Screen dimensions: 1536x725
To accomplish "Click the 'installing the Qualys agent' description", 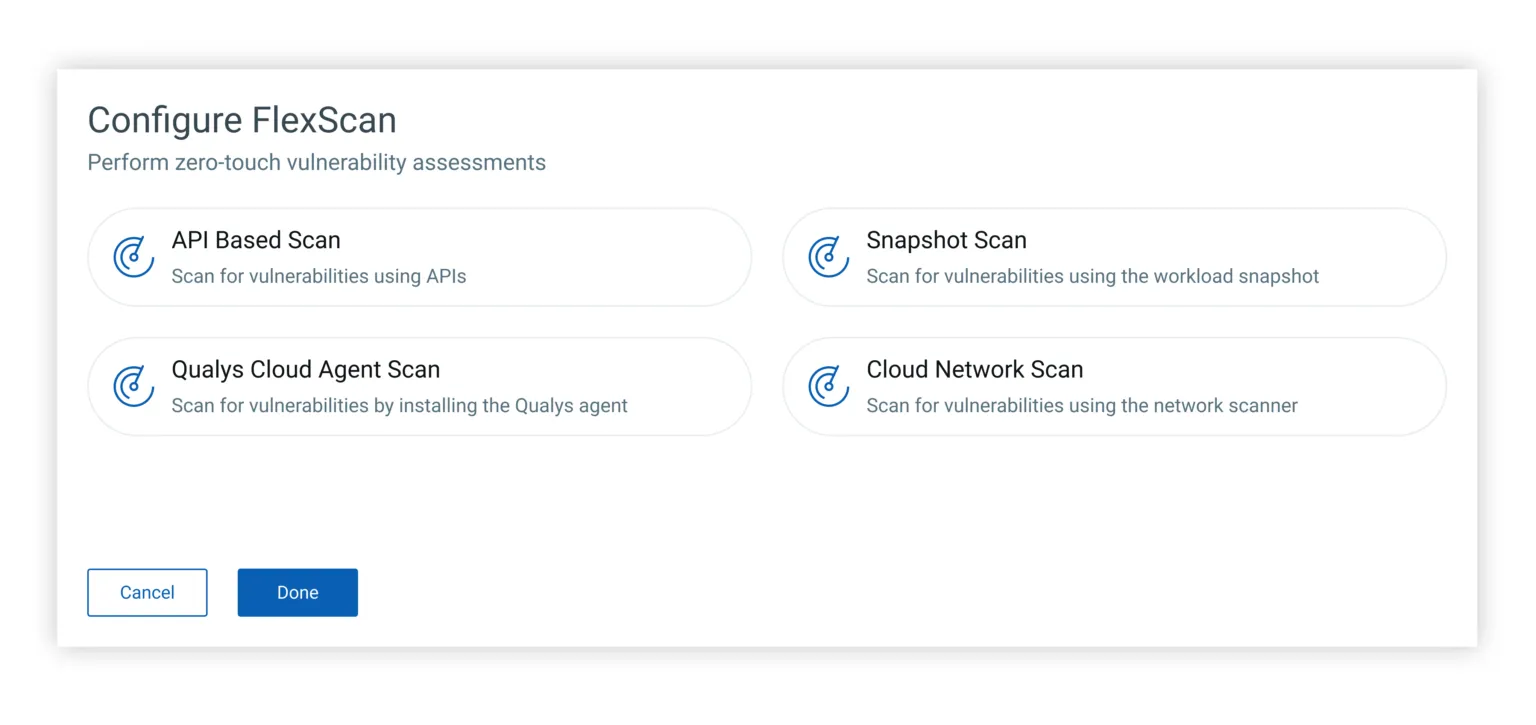I will tap(399, 405).
